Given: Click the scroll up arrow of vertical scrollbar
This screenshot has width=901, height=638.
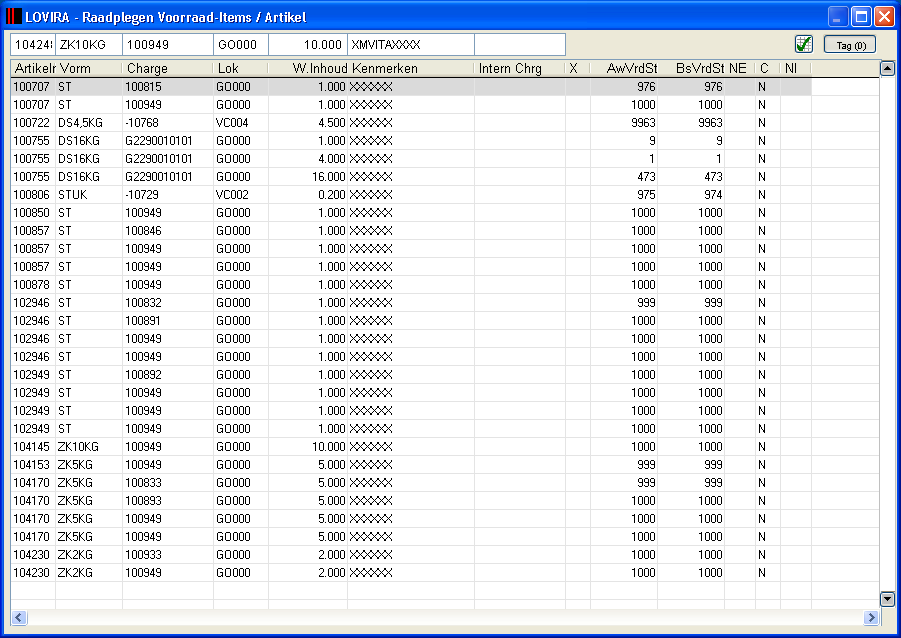Looking at the screenshot, I should (887, 68).
